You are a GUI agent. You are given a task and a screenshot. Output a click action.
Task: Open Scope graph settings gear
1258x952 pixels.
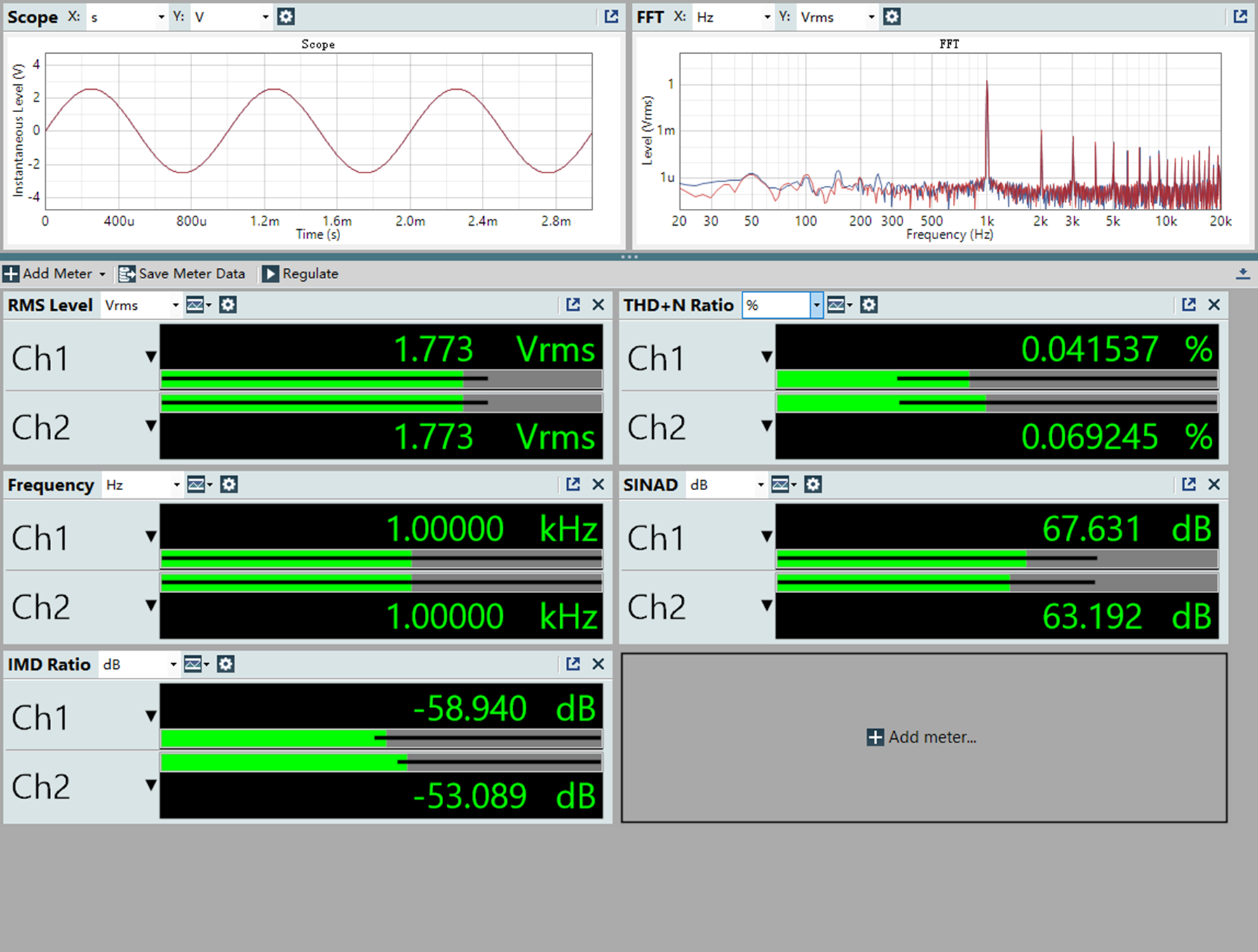(x=285, y=17)
